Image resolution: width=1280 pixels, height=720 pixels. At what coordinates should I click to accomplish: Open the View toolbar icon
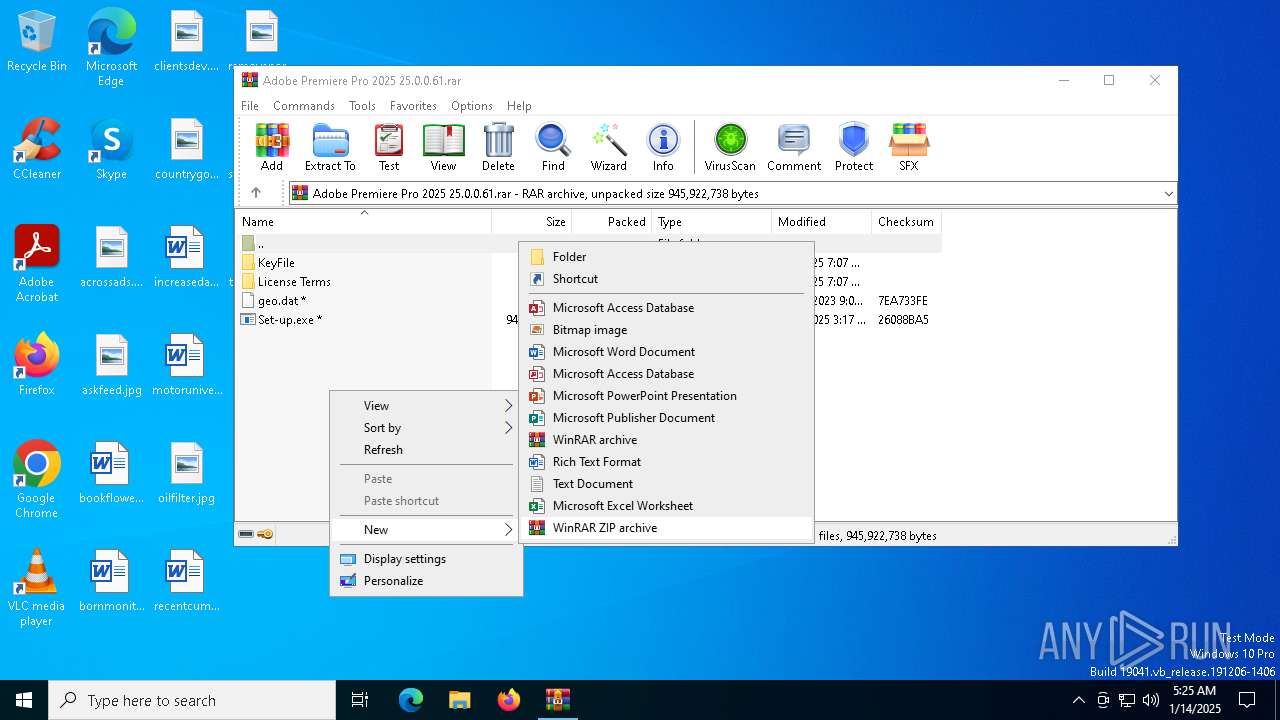tap(443, 148)
